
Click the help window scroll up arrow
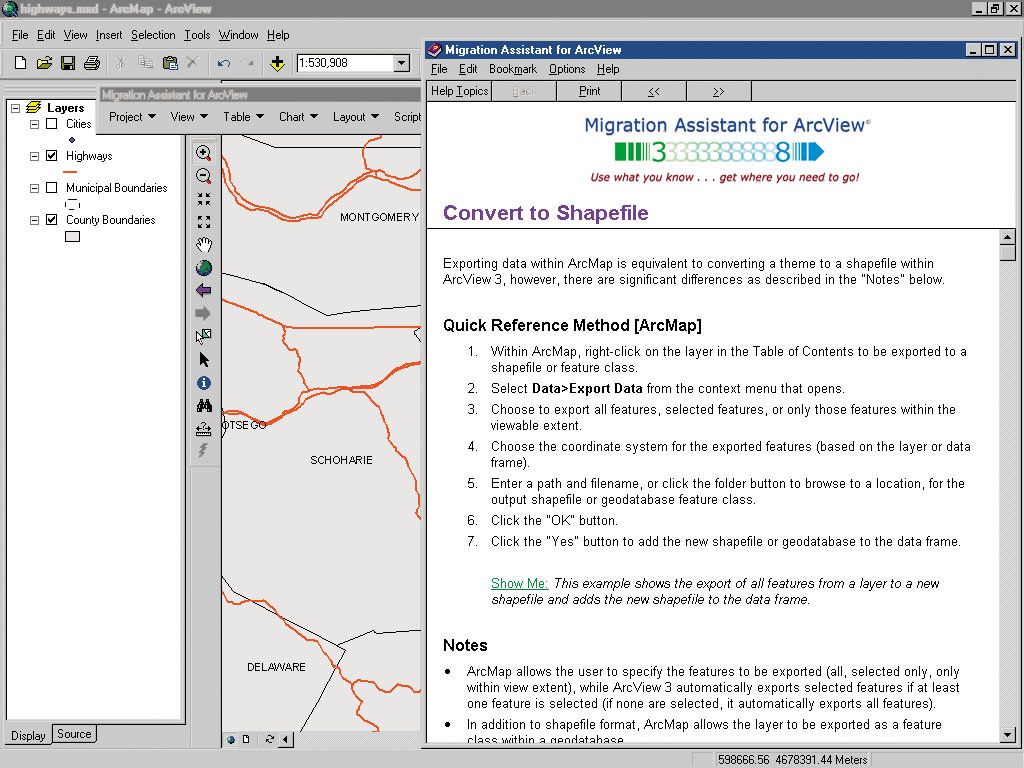pyautogui.click(x=1008, y=237)
